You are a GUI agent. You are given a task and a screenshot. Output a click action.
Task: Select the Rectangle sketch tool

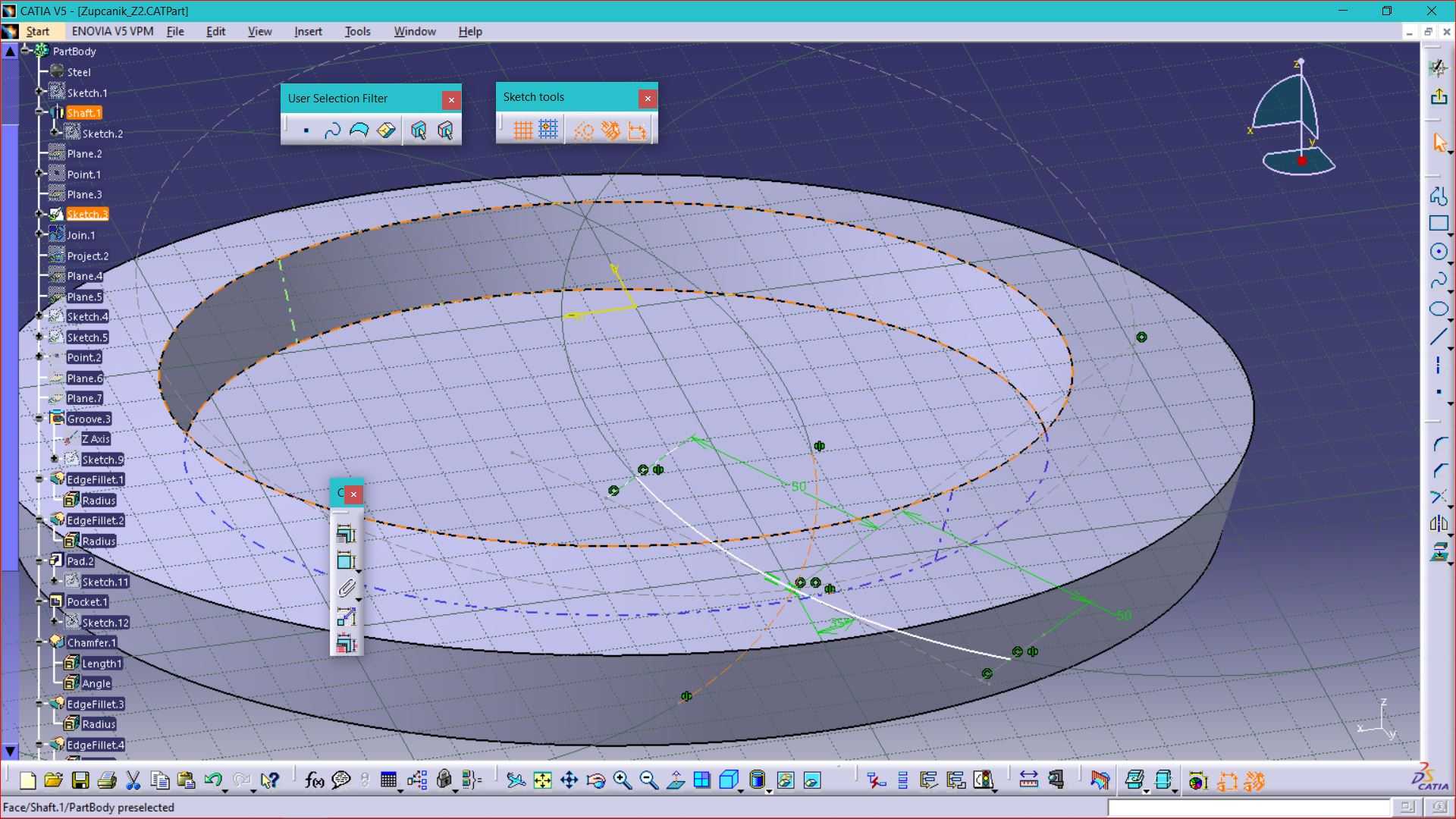coord(1439,224)
